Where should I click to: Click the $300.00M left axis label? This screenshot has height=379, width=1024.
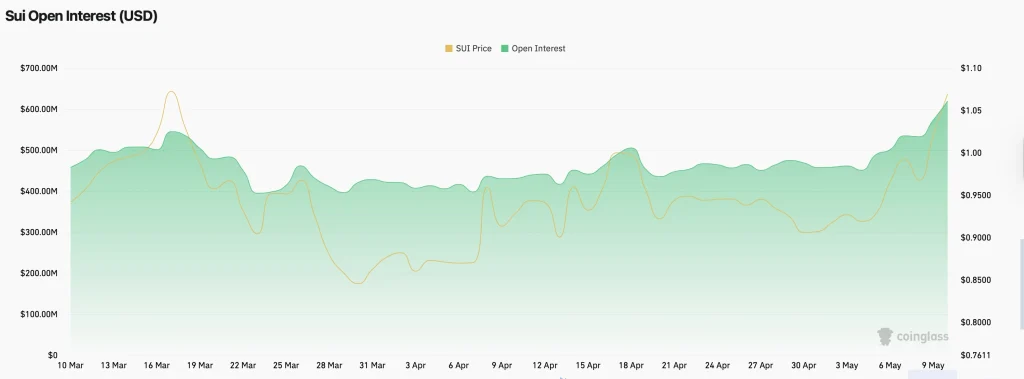click(39, 232)
